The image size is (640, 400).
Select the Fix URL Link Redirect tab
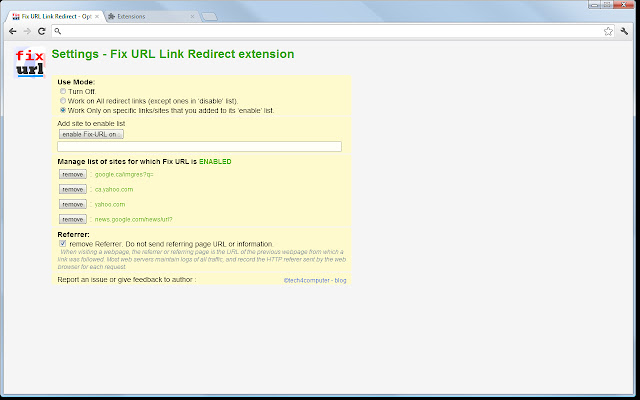(55, 17)
